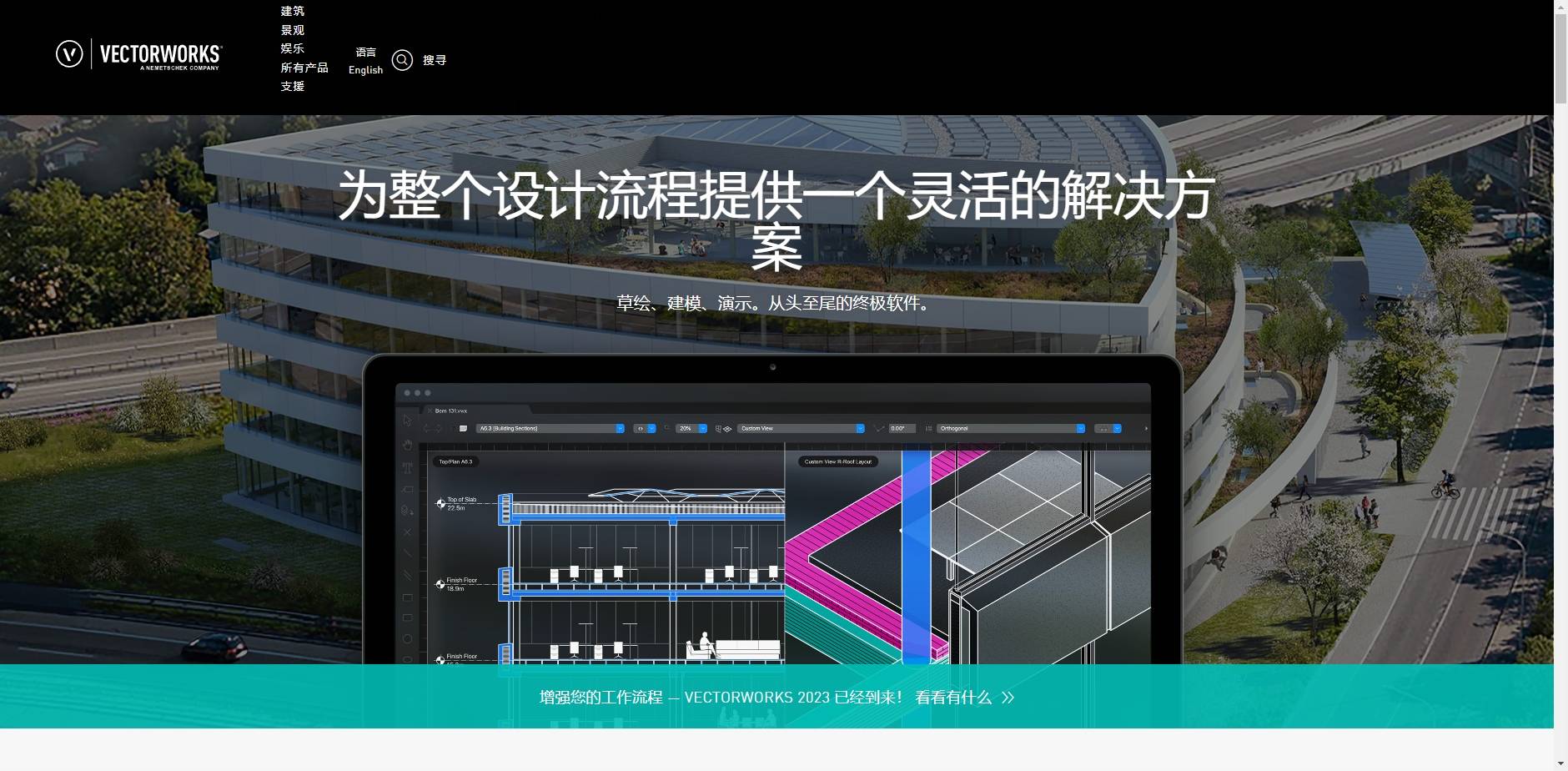Click the double chevron after 看看有什么
1568x771 pixels.
coord(1008,698)
